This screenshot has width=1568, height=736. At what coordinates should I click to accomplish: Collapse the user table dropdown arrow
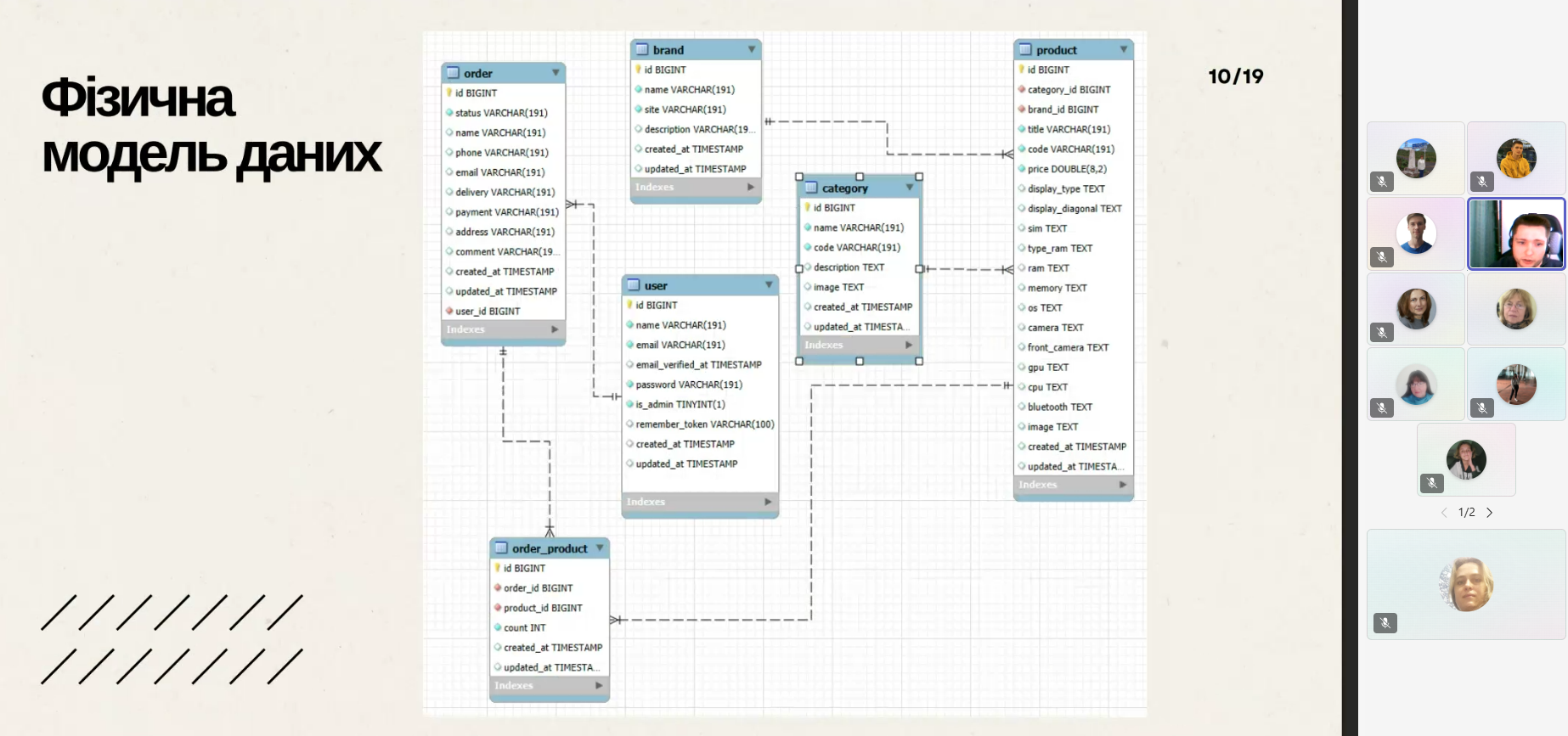click(769, 285)
